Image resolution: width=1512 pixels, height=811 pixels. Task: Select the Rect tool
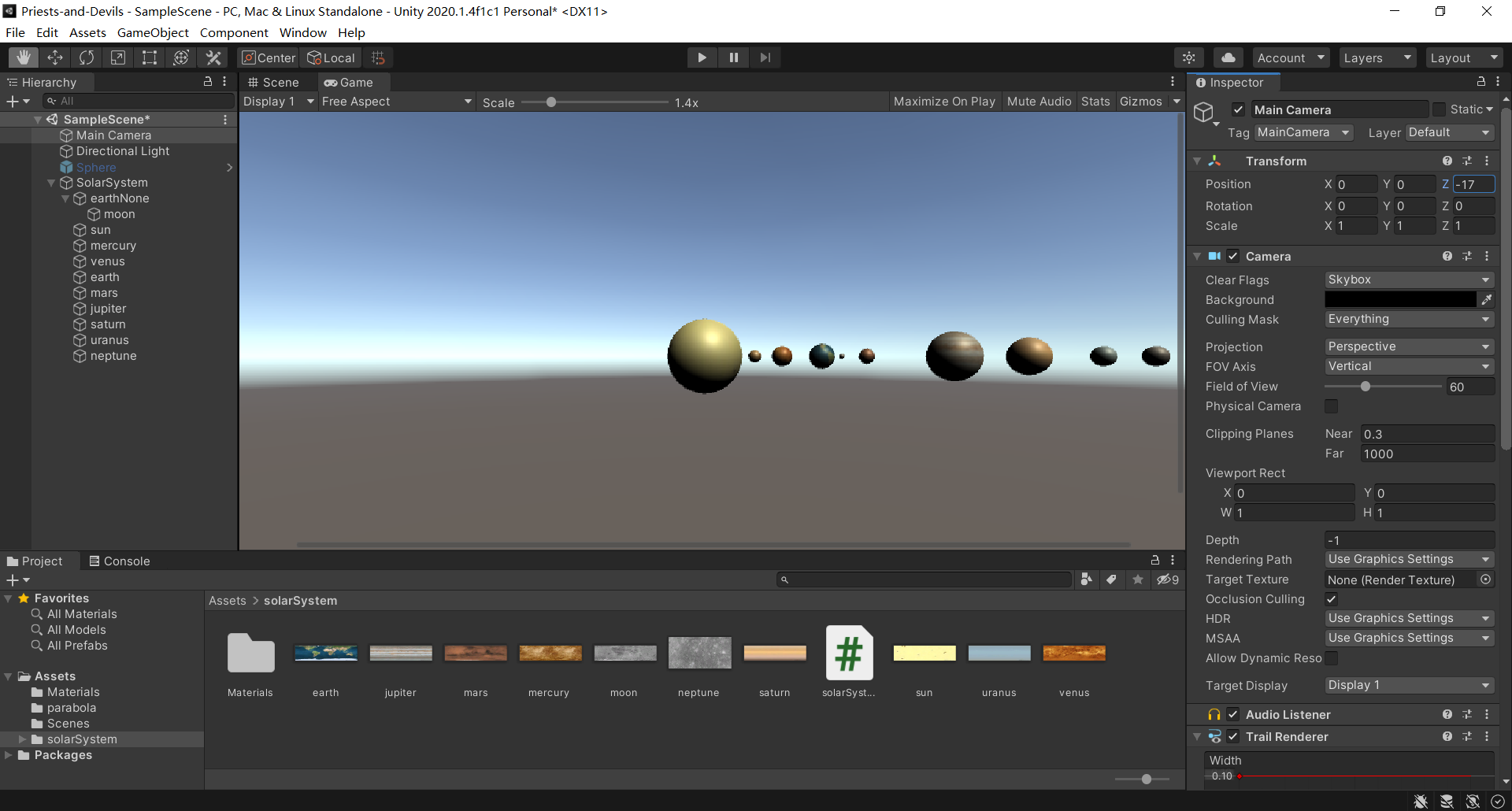click(x=150, y=57)
